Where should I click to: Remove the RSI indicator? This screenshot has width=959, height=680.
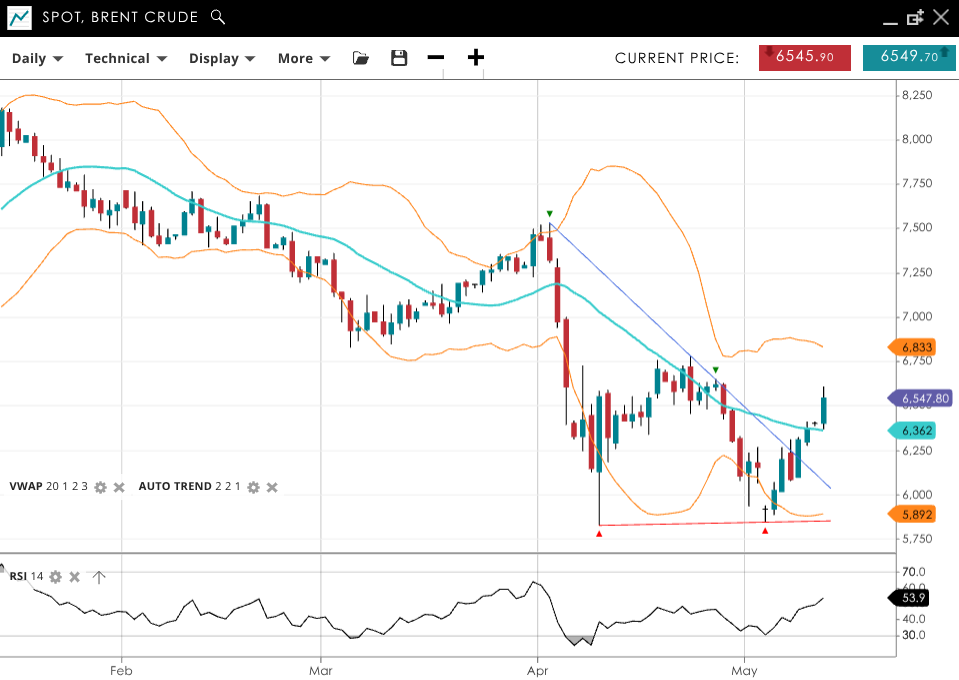75,576
